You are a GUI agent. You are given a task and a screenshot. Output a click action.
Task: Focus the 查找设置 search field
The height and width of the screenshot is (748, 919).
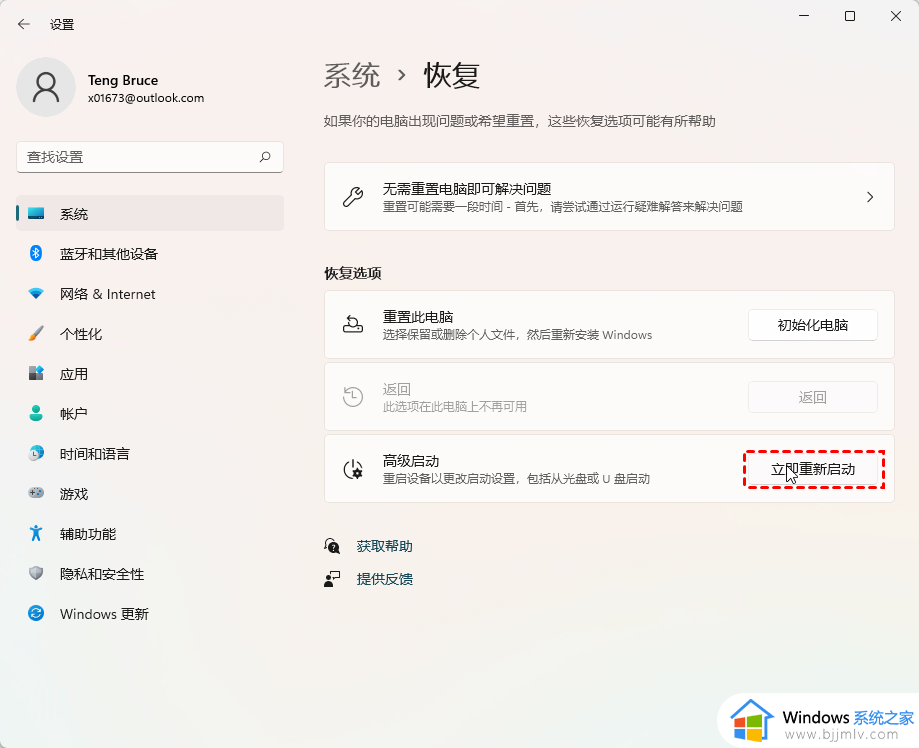(x=150, y=157)
